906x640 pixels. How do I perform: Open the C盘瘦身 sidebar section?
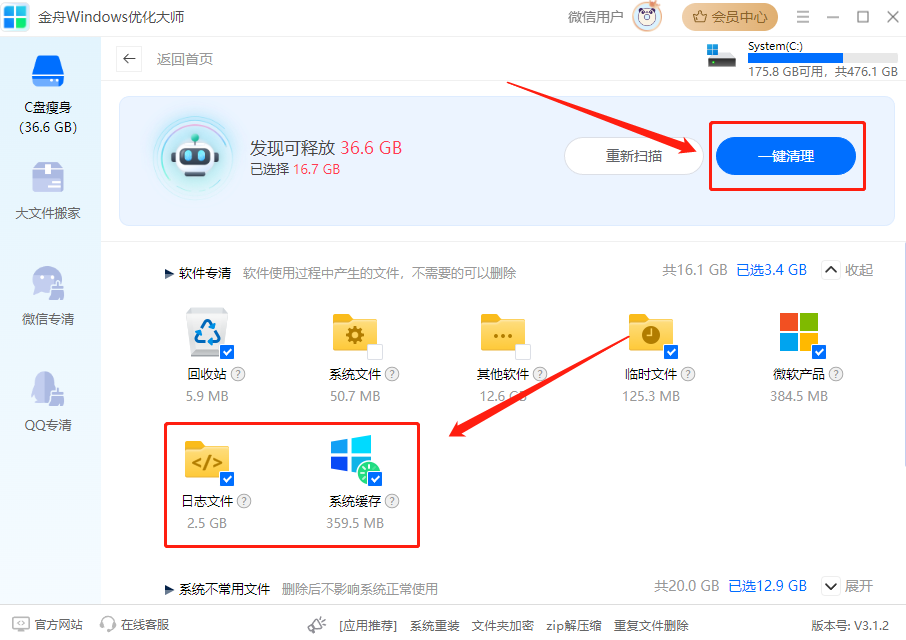tap(48, 94)
